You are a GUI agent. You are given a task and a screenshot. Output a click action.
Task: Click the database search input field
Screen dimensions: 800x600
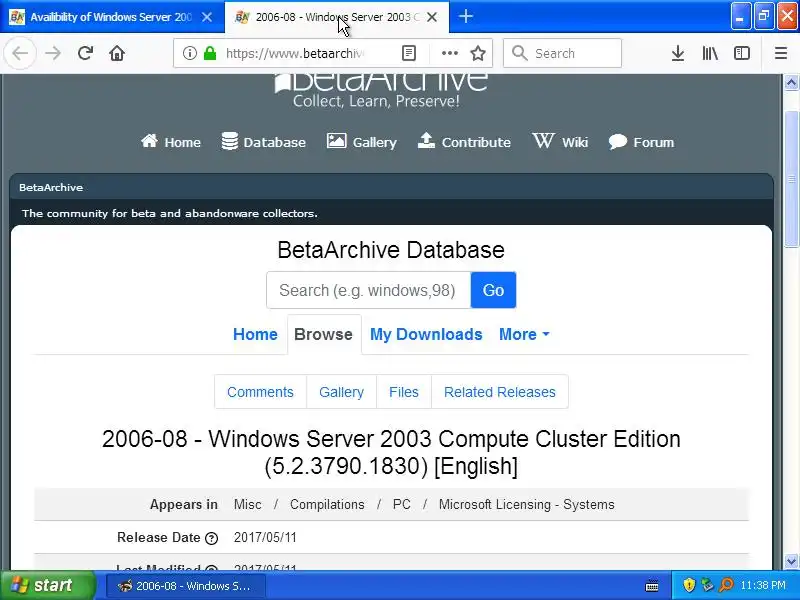point(368,290)
